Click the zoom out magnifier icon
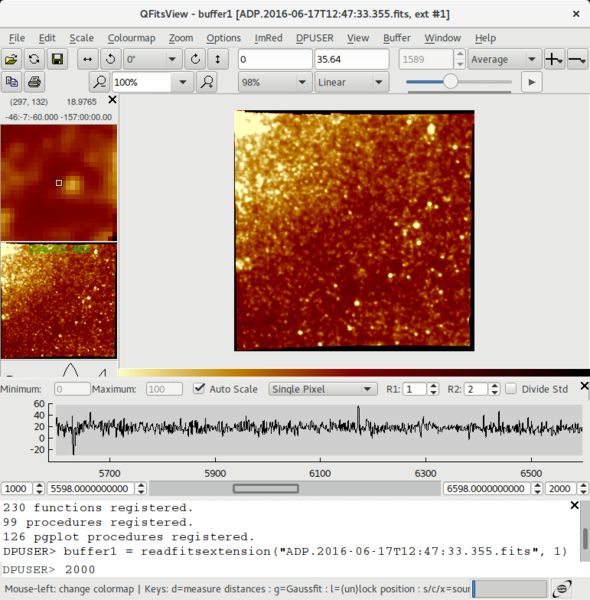The width and height of the screenshot is (590, 600). click(x=99, y=82)
